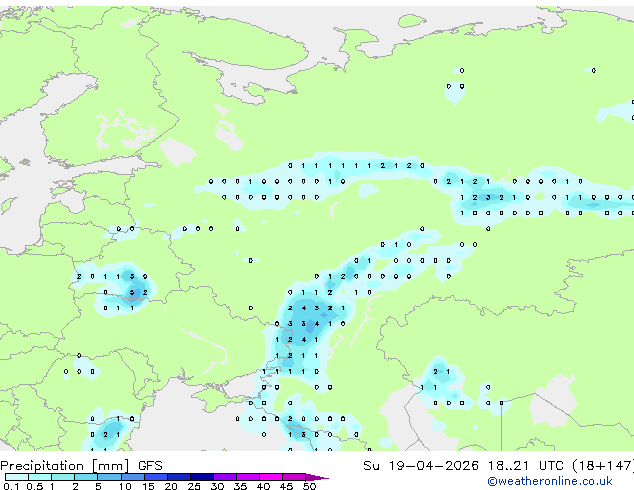Select the 0.1–0.5 mm legend swatch
634x490 pixels.
tap(17, 477)
